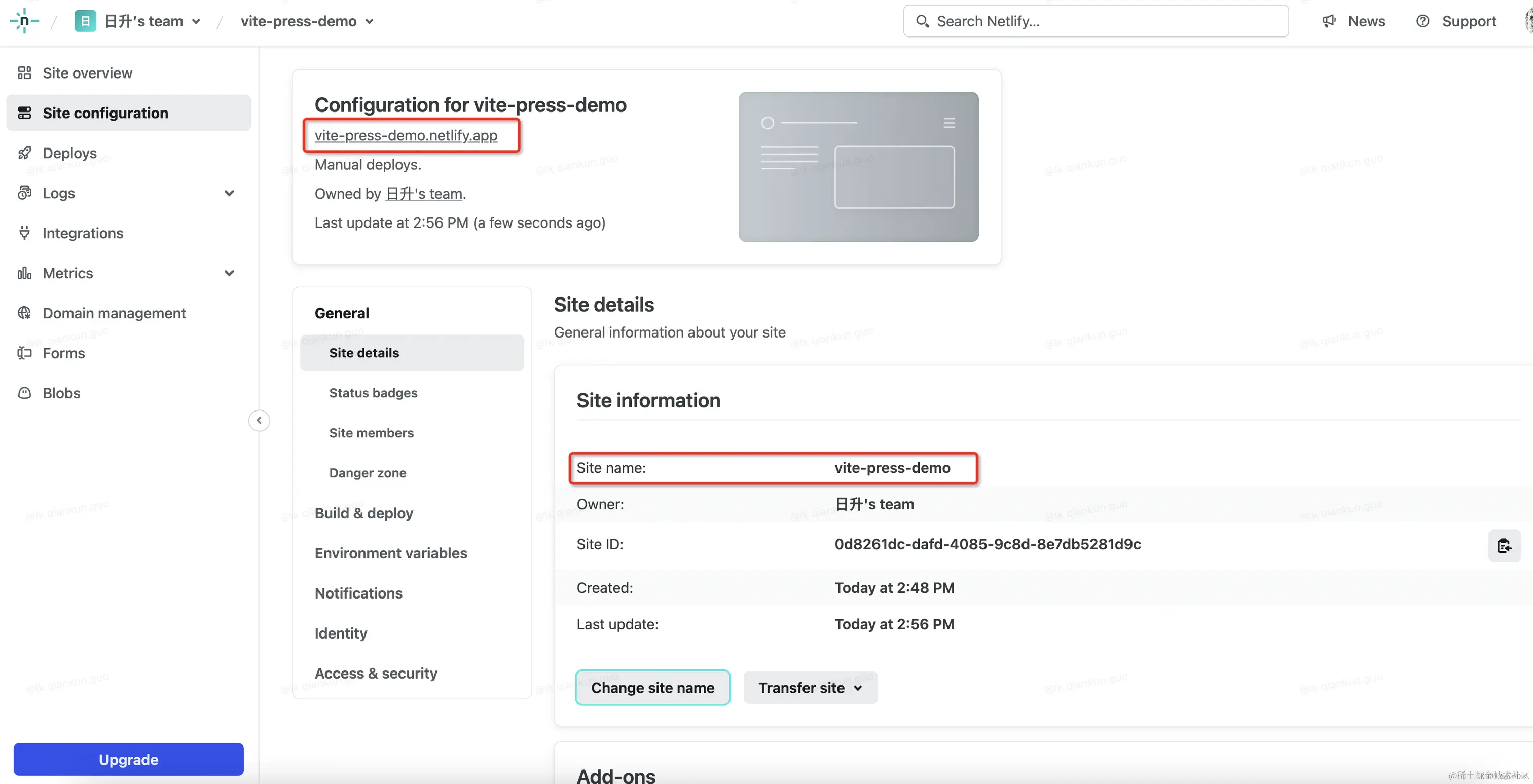Click the Support question mark icon

coord(1422,21)
